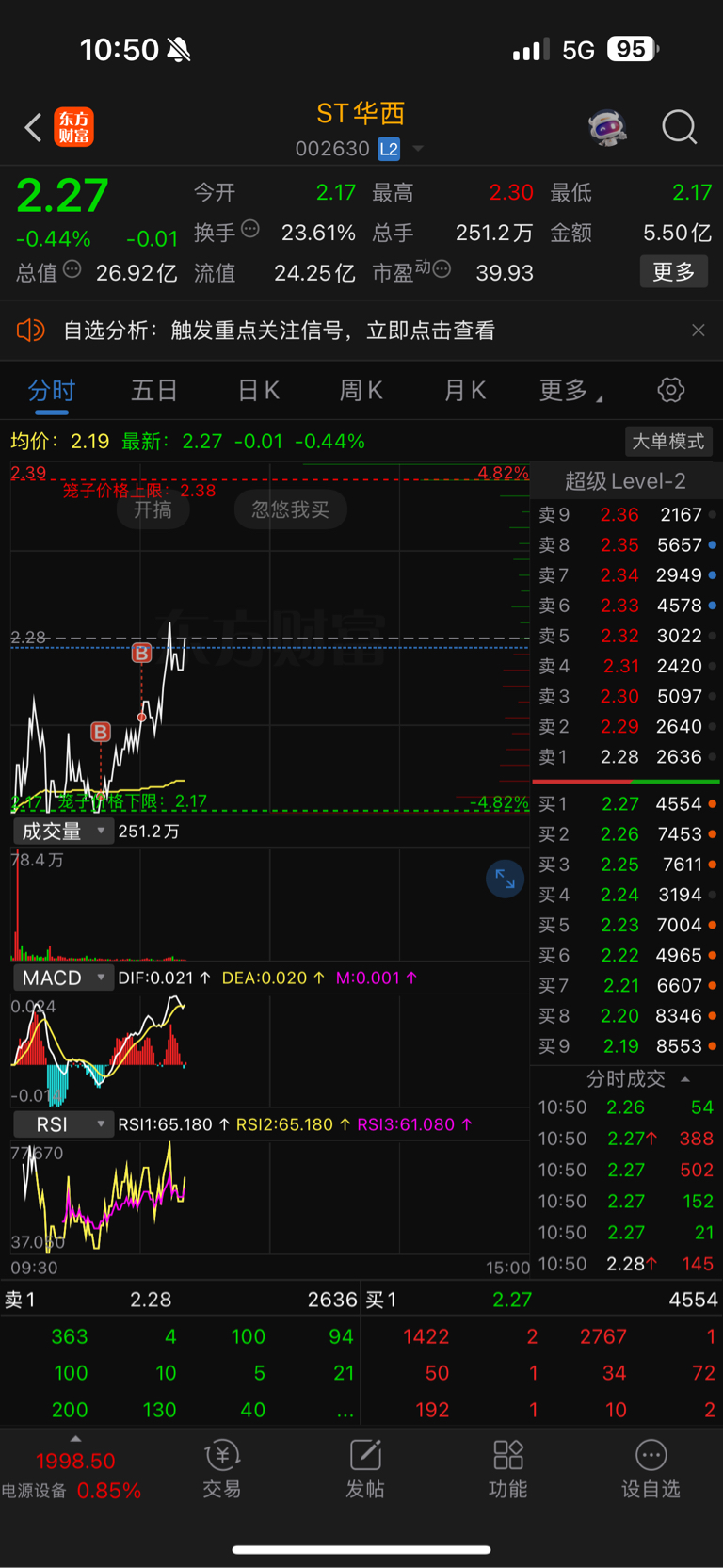Tap the search magnifier icon
723x1568 pixels.
[680, 127]
